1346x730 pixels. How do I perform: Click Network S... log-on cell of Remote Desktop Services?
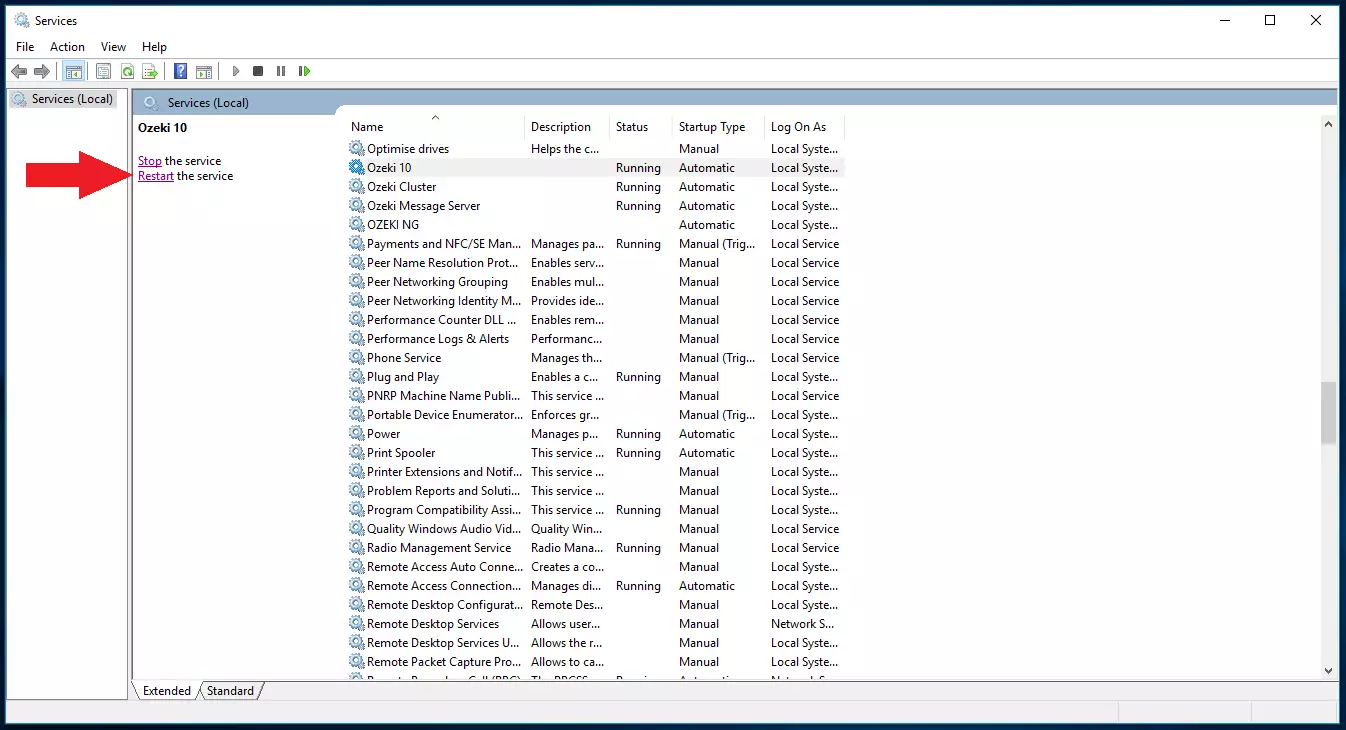coord(800,624)
